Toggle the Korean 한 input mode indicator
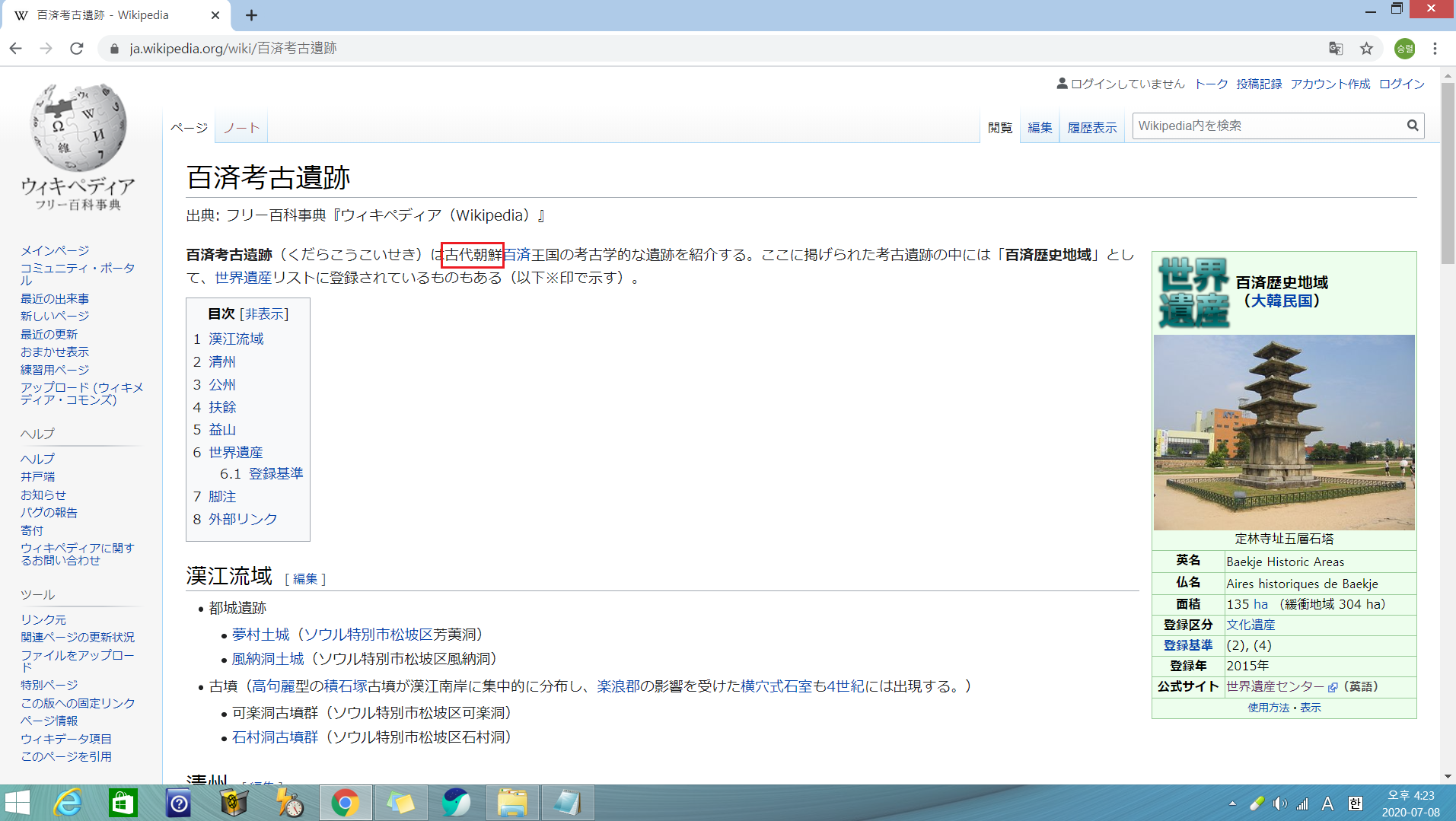Image resolution: width=1456 pixels, height=821 pixels. (x=1355, y=803)
